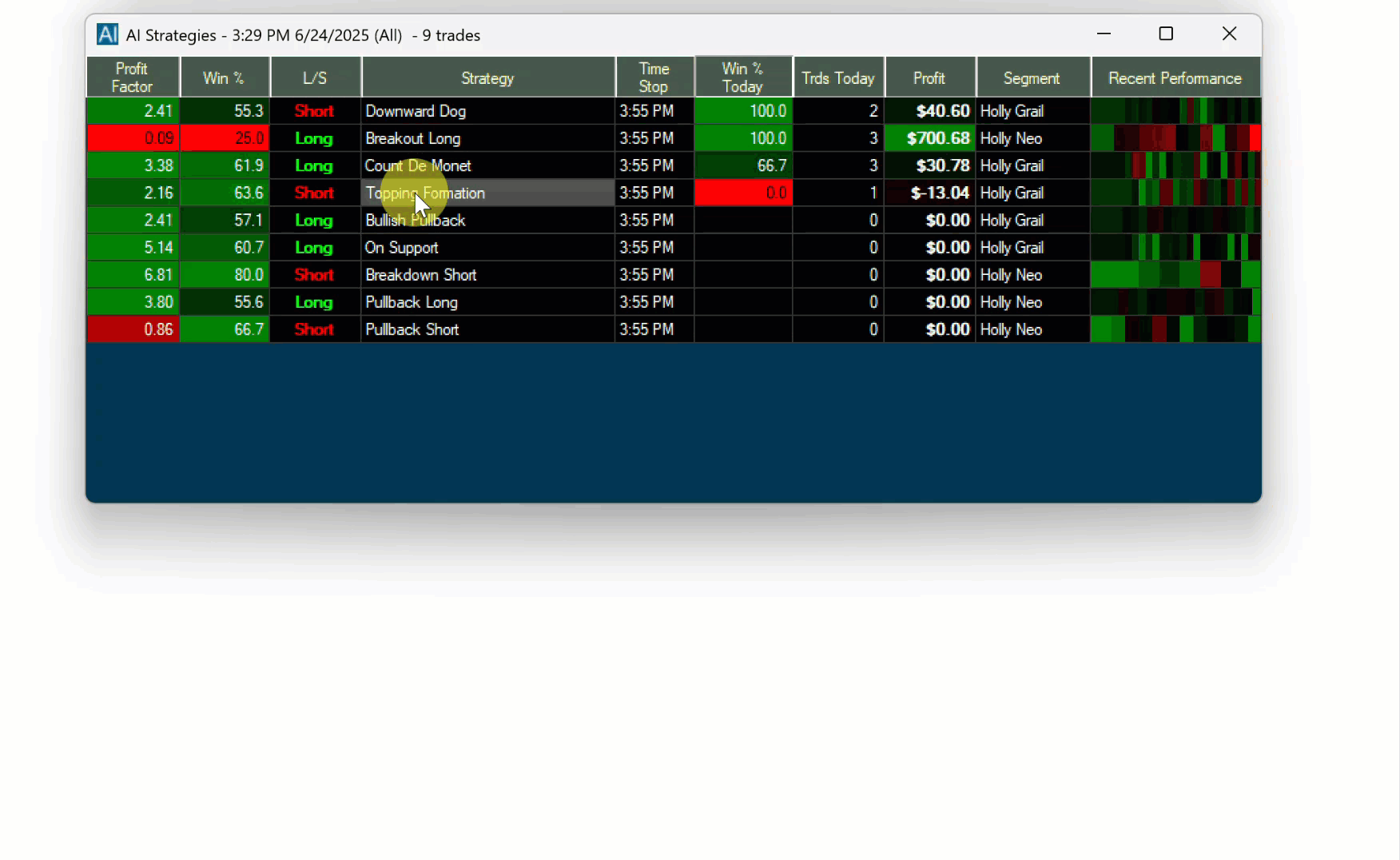Select the Pullback Long strategy

click(487, 302)
